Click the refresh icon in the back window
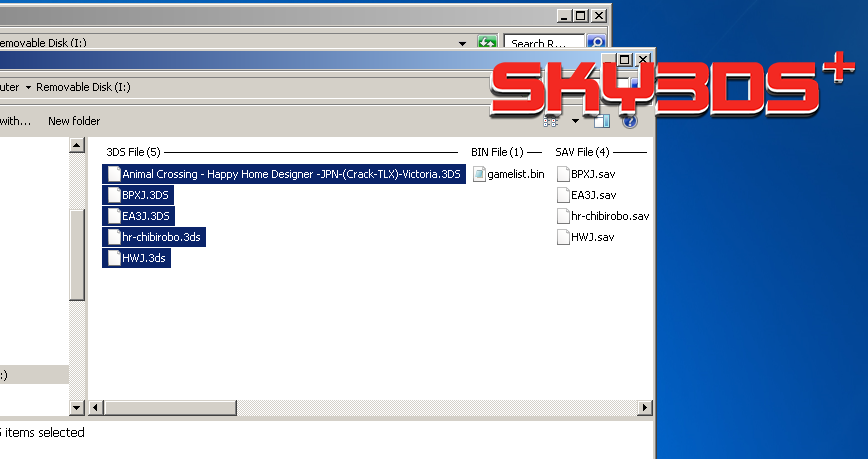The width and height of the screenshot is (868, 459). (487, 43)
